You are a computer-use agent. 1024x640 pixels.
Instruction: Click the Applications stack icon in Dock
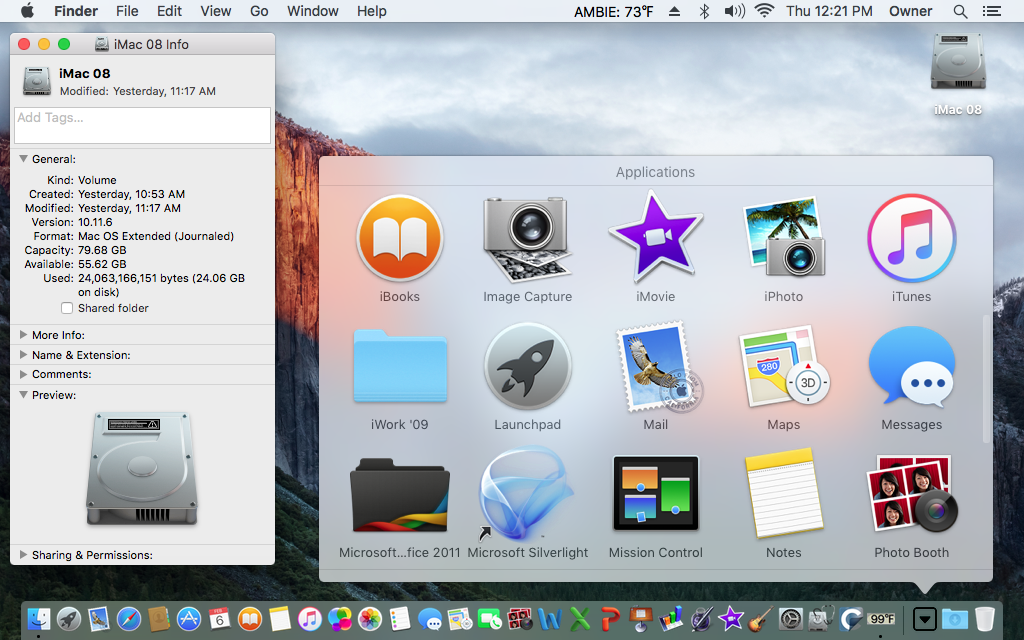[925, 618]
